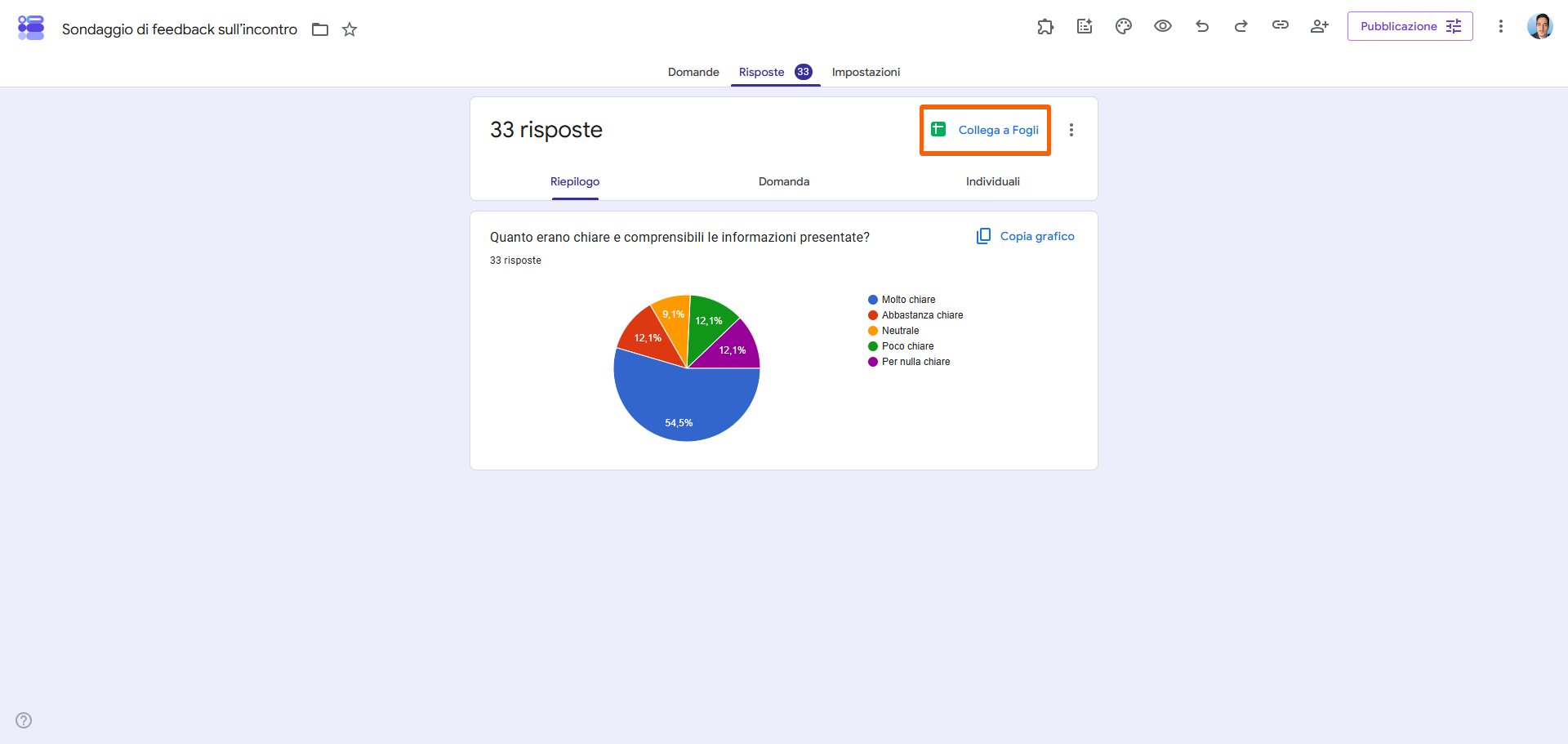1568x744 pixels.
Task: Click the 33 risposte heading
Action: pos(546,130)
